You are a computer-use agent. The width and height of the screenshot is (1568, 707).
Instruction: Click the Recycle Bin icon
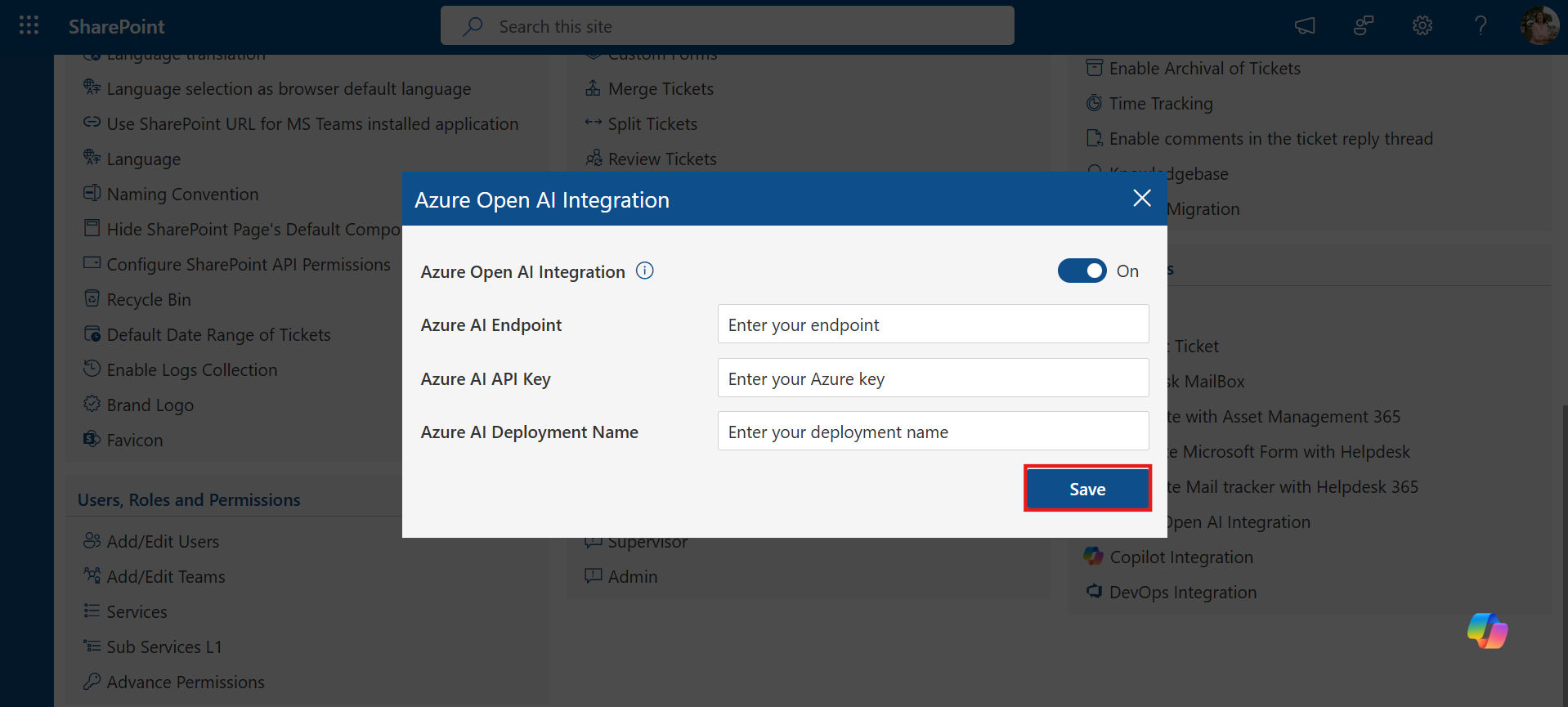pos(92,298)
